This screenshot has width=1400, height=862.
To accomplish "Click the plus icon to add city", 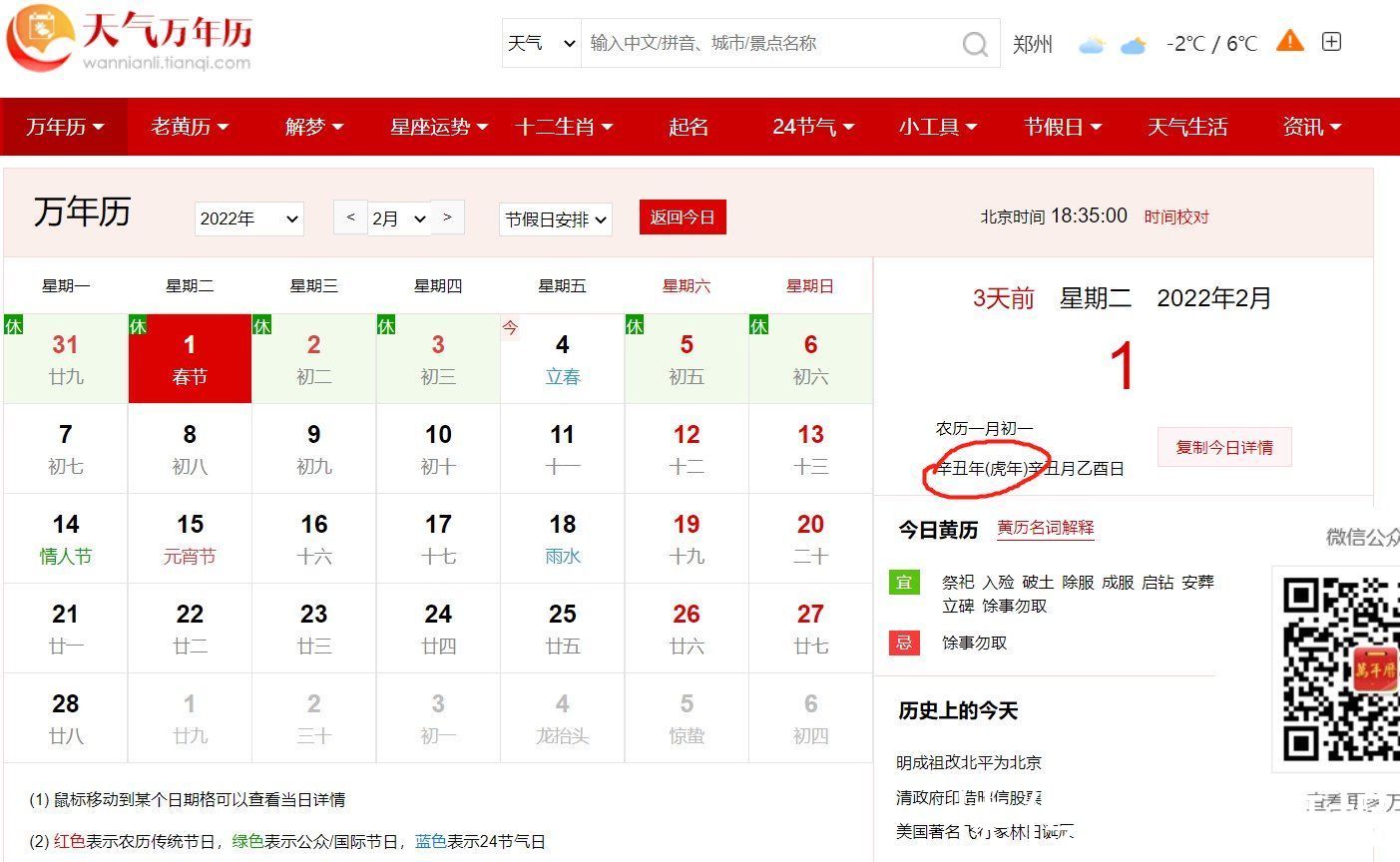I will 1331,42.
